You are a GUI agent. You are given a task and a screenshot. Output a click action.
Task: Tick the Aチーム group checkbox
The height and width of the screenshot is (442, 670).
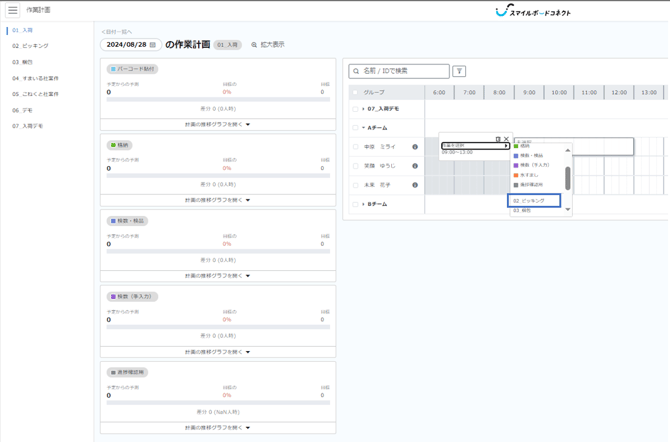[355, 128]
